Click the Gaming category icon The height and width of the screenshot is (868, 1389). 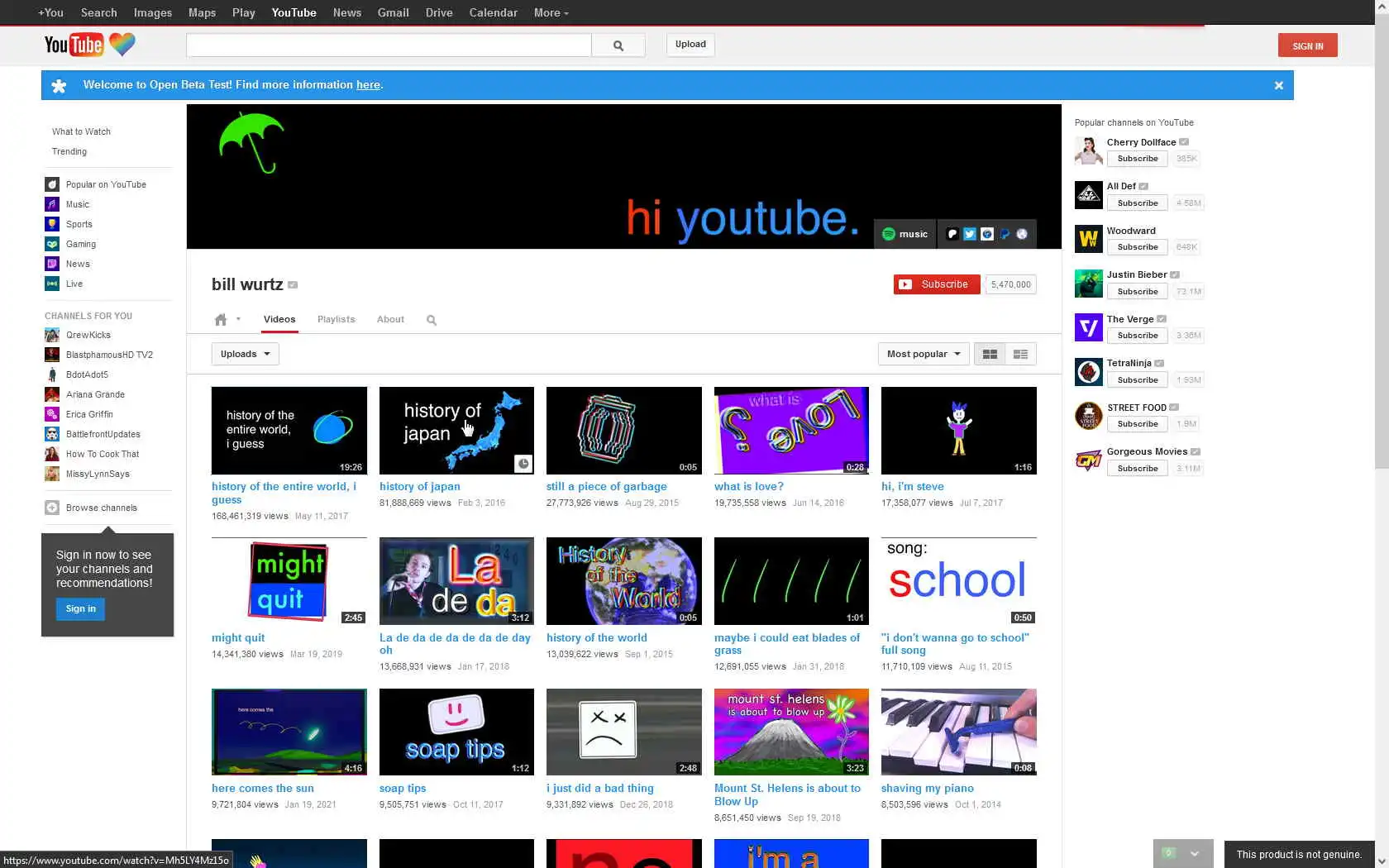click(x=52, y=244)
